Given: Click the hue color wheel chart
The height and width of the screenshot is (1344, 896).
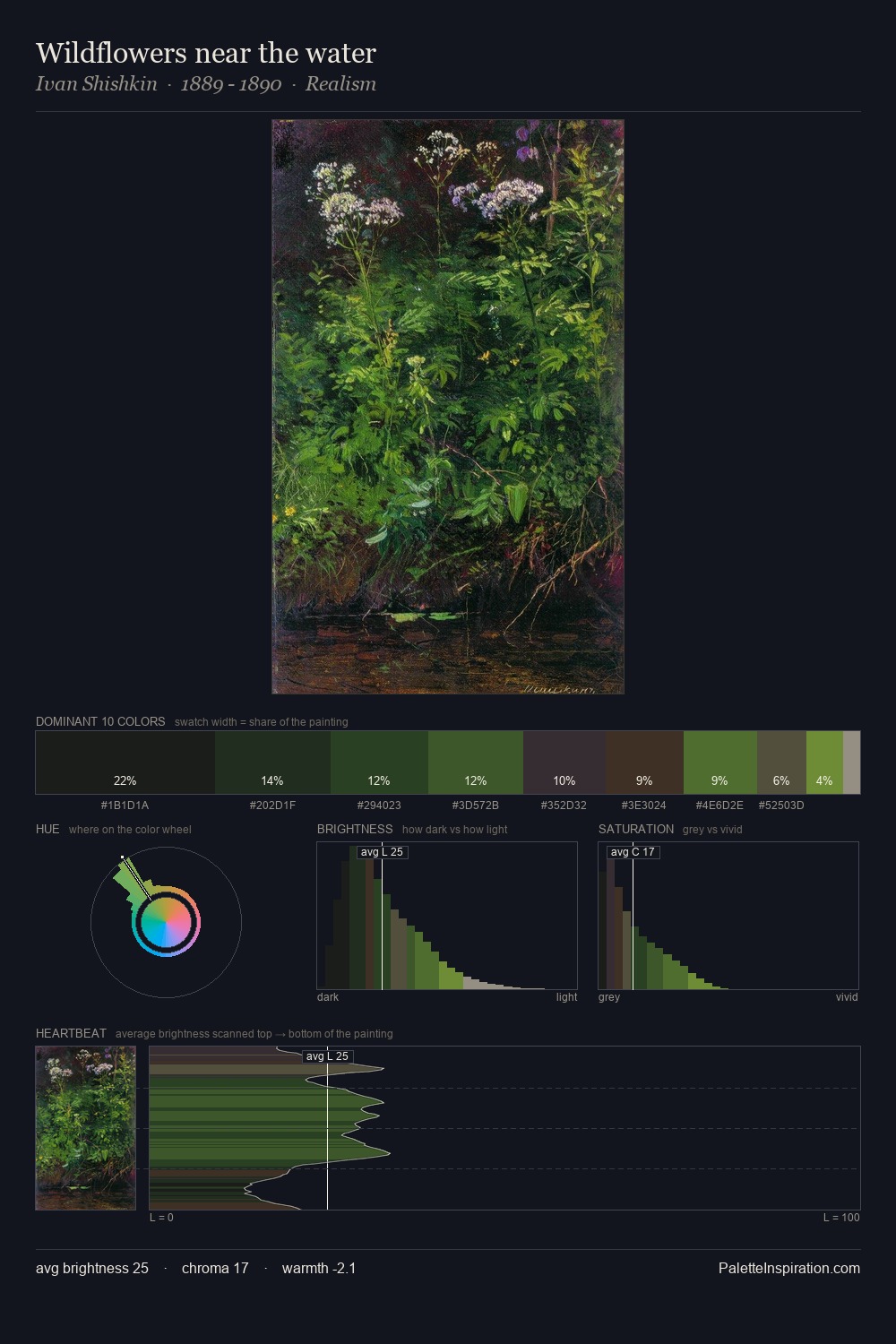Looking at the screenshot, I should tap(166, 922).
